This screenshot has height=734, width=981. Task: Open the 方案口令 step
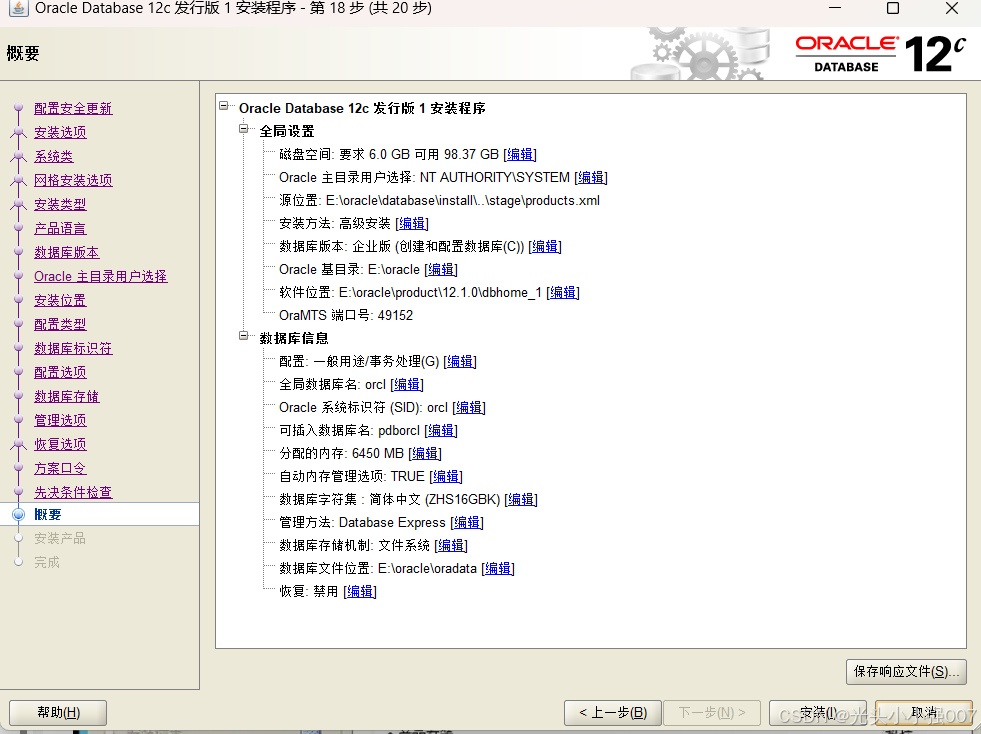60,468
